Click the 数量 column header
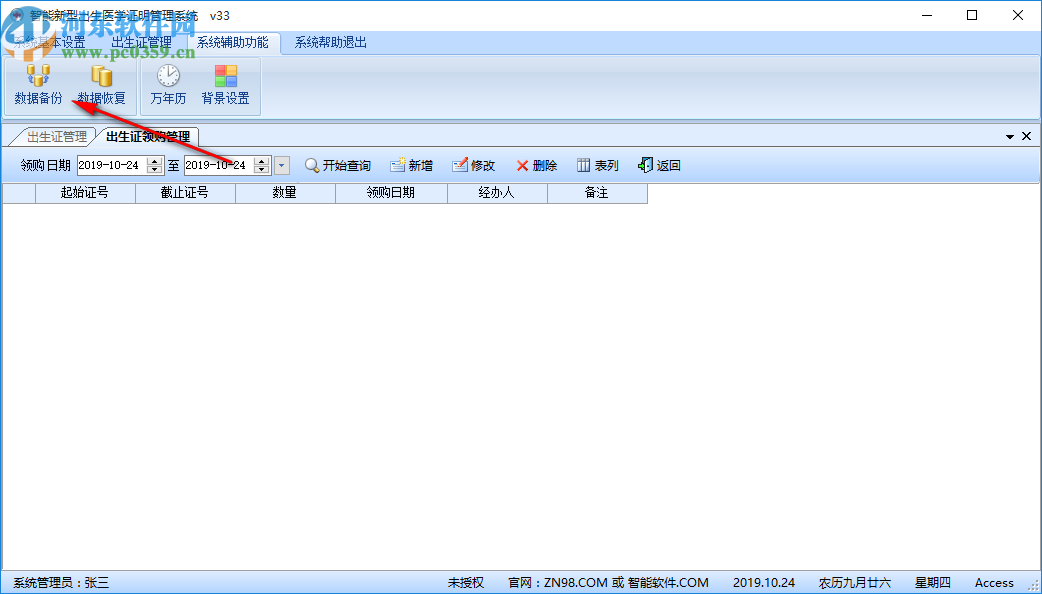Screen dimensions: 1042x594 284,193
